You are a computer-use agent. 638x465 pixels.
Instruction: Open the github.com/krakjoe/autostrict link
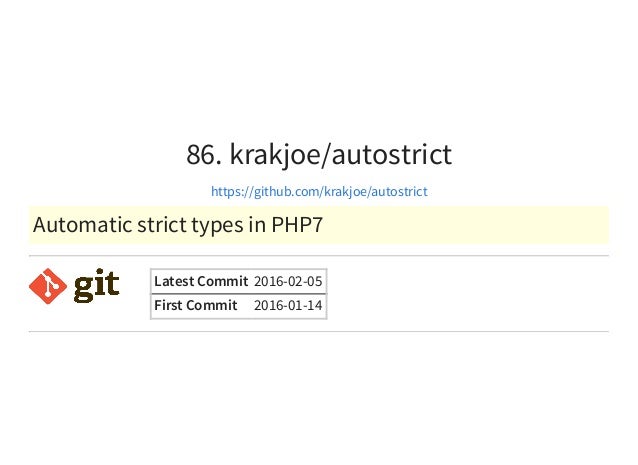tap(319, 191)
